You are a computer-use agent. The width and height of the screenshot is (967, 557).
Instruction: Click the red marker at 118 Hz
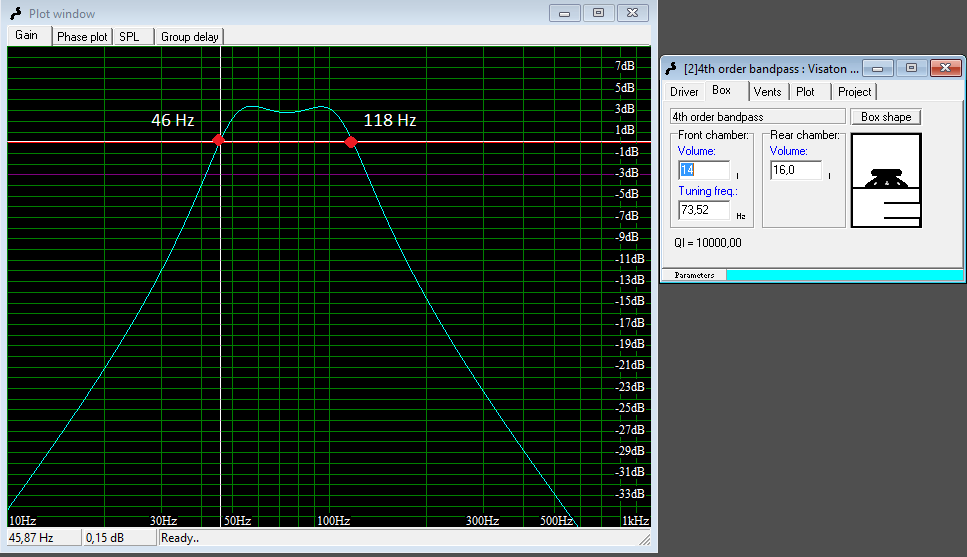[351, 142]
